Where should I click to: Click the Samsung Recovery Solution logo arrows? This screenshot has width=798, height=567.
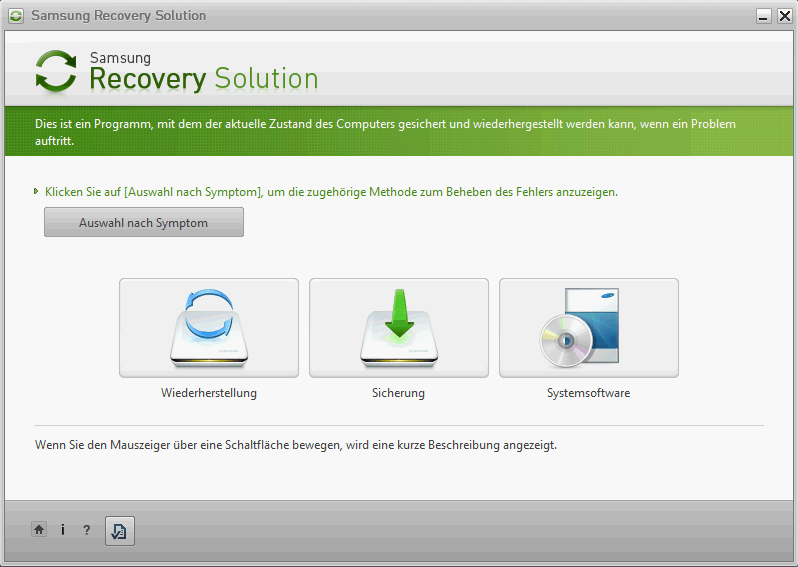tap(56, 72)
